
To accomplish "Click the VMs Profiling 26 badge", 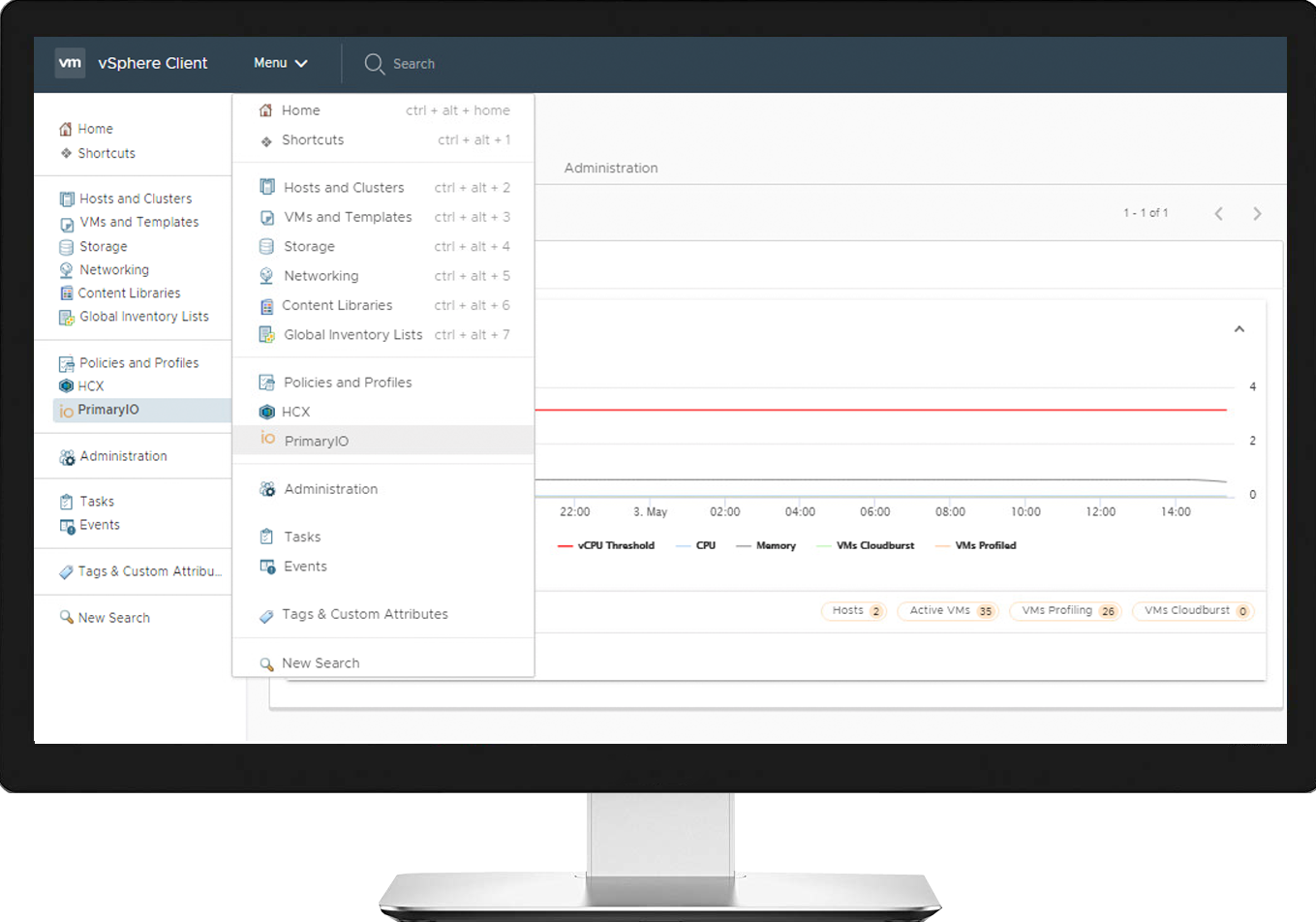I will (1065, 611).
